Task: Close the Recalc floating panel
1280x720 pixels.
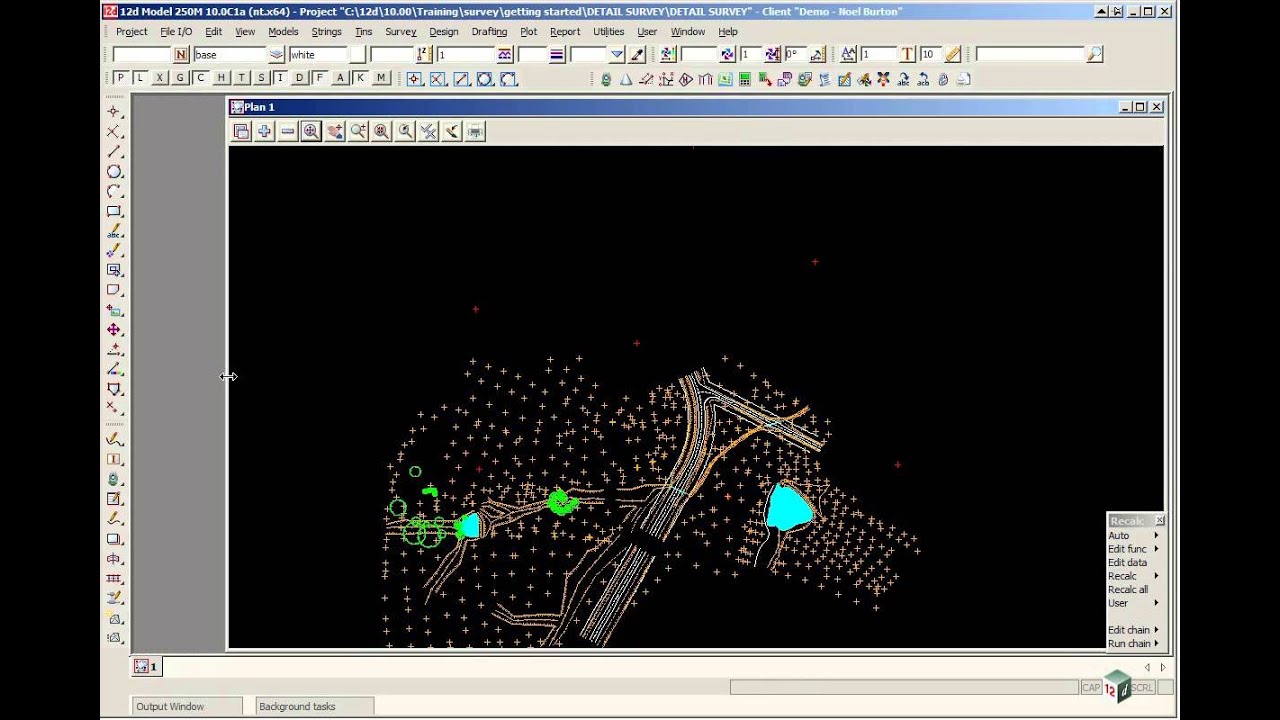Action: 1159,521
